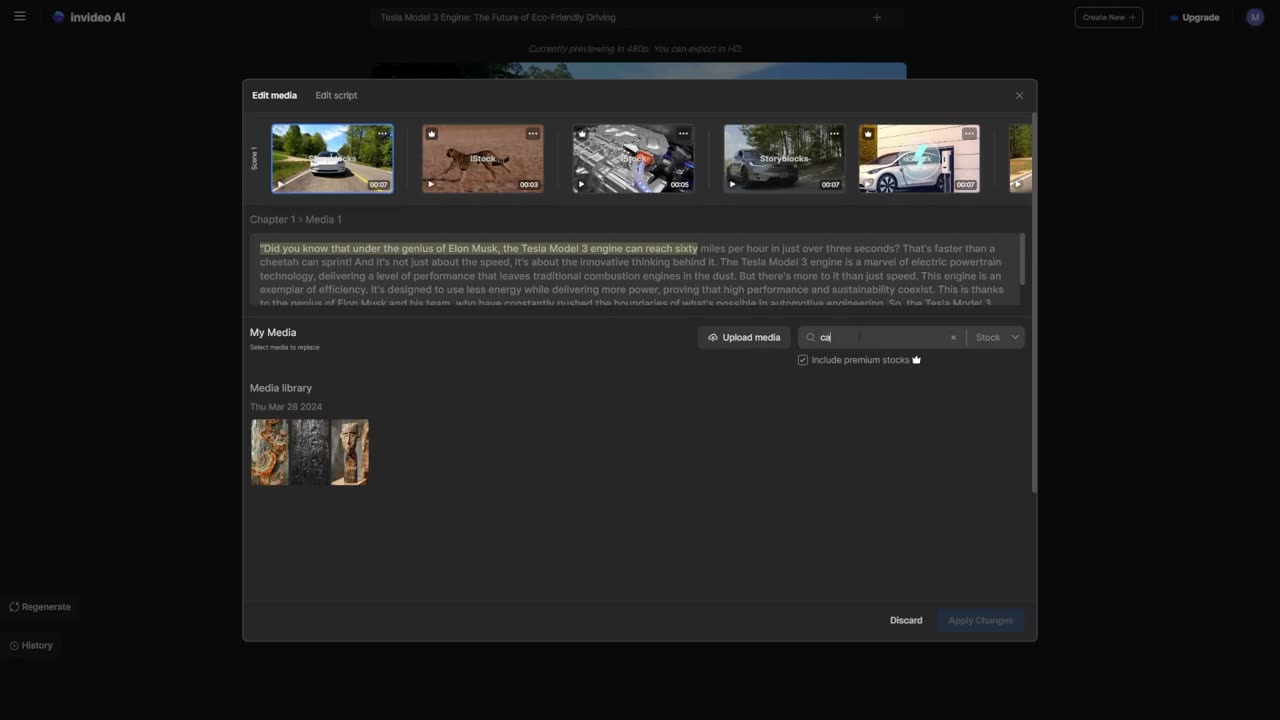Play the charging Tesla clip preview

pyautogui.click(x=867, y=184)
